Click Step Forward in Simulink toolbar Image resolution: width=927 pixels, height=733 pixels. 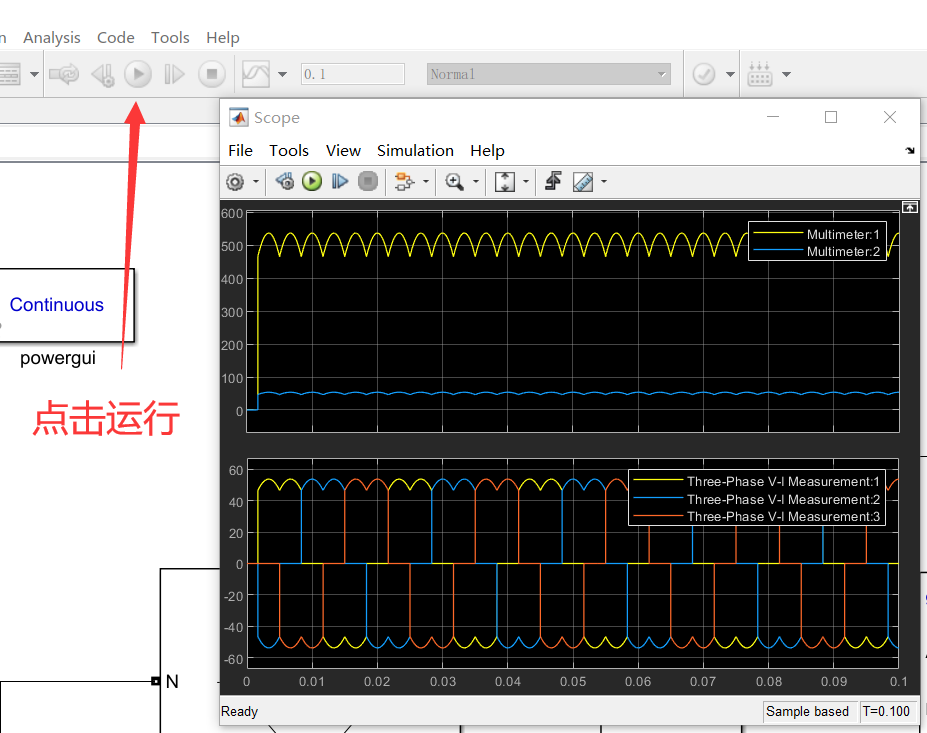point(174,74)
